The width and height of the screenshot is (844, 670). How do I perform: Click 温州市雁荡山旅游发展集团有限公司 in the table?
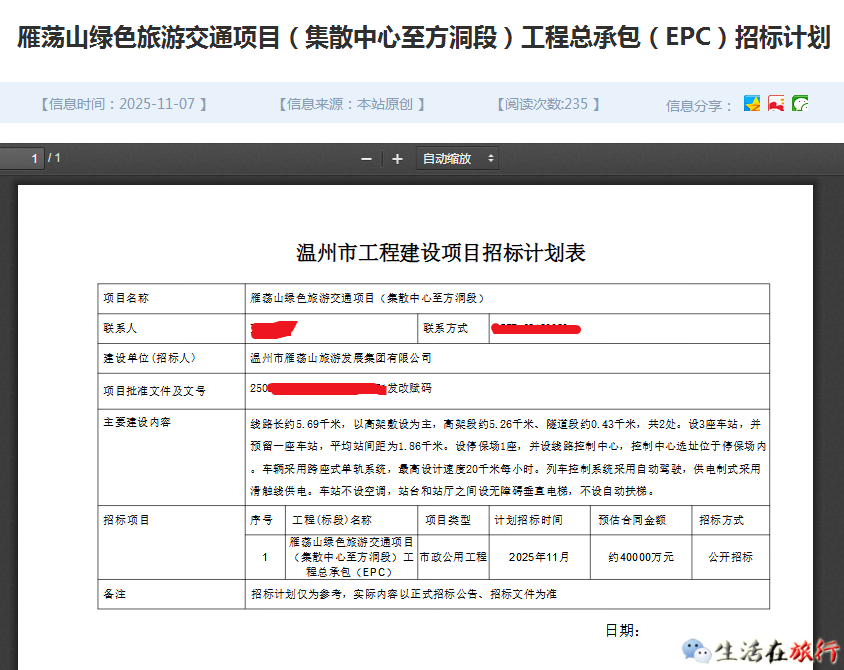(341, 357)
